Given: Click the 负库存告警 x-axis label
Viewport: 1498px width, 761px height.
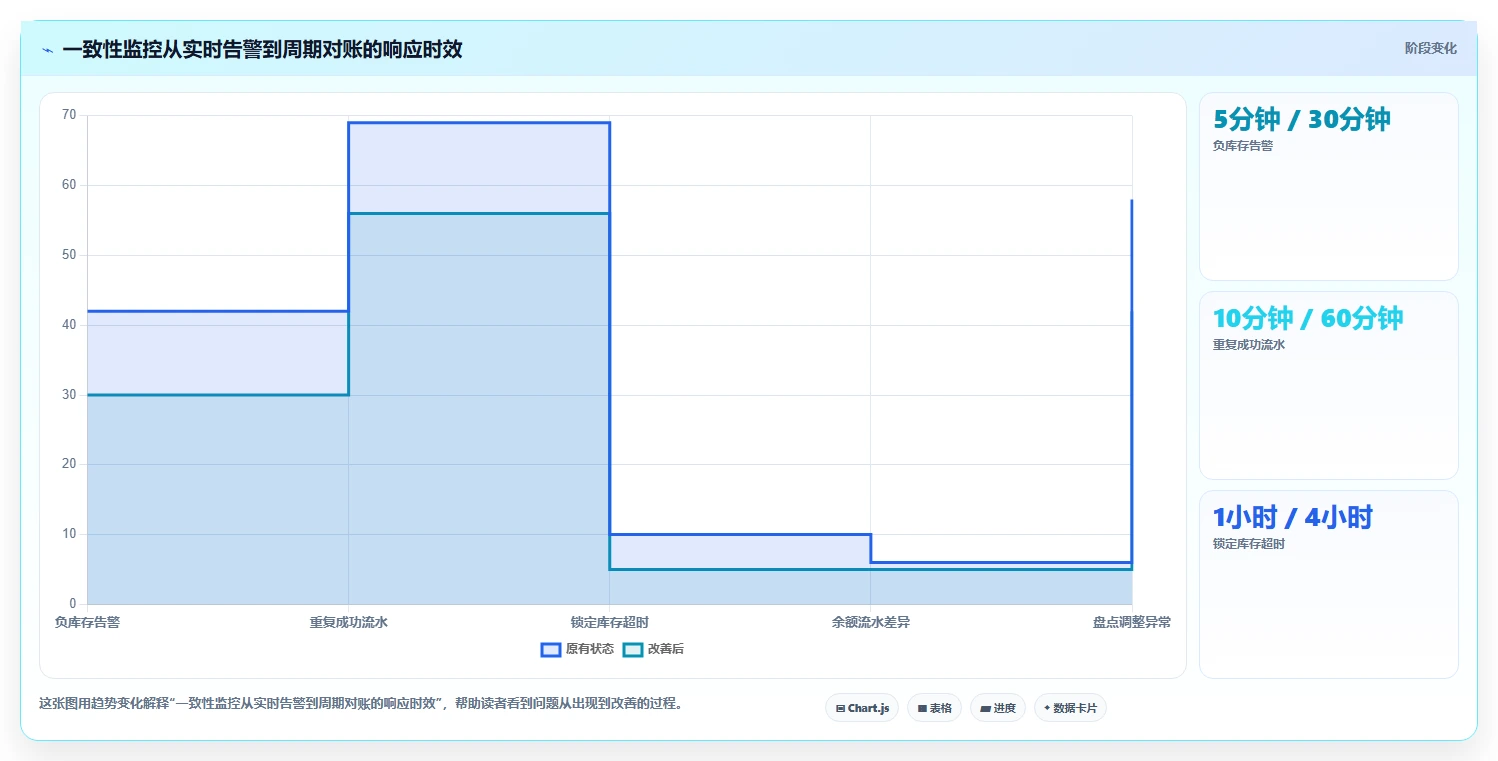Looking at the screenshot, I should pyautogui.click(x=87, y=622).
